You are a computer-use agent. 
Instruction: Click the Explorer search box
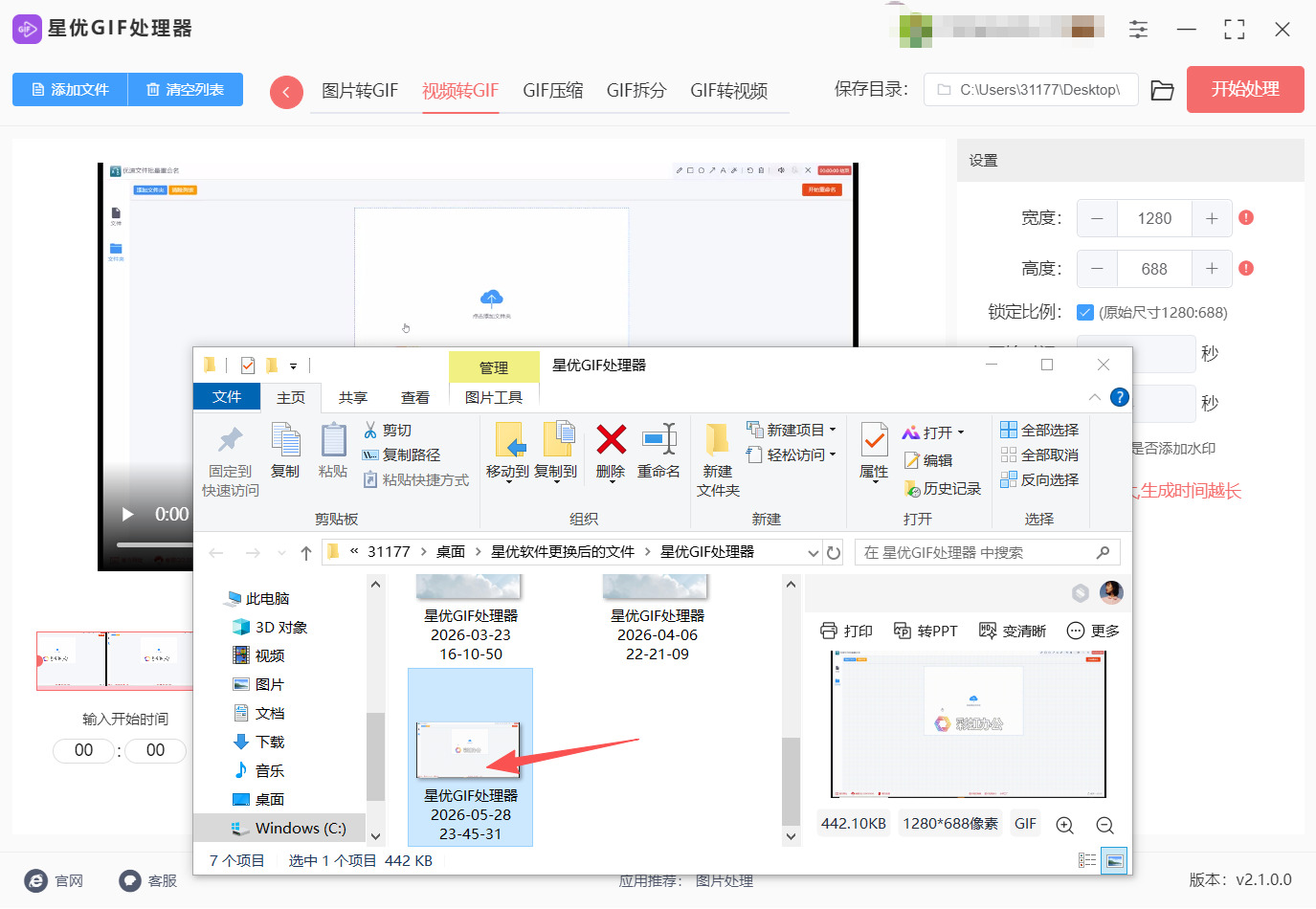pyautogui.click(x=987, y=553)
